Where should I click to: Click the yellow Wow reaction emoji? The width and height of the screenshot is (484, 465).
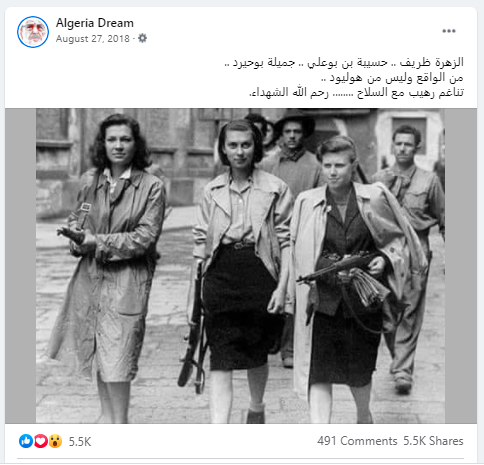[55, 441]
